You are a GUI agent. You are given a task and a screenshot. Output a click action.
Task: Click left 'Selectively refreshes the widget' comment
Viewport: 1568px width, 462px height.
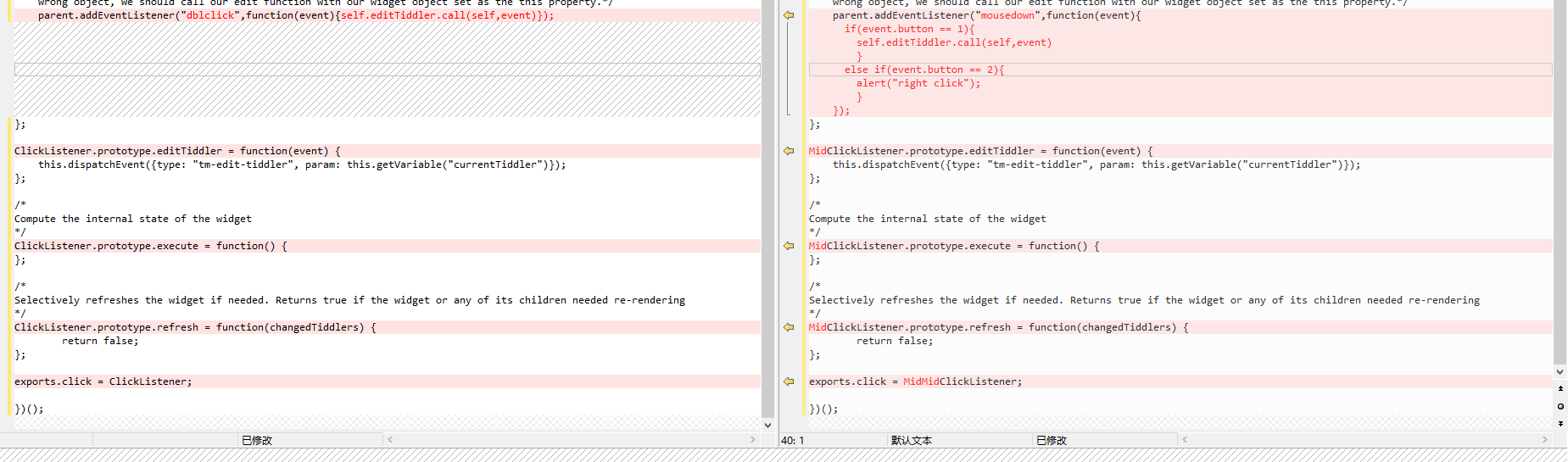click(x=349, y=300)
